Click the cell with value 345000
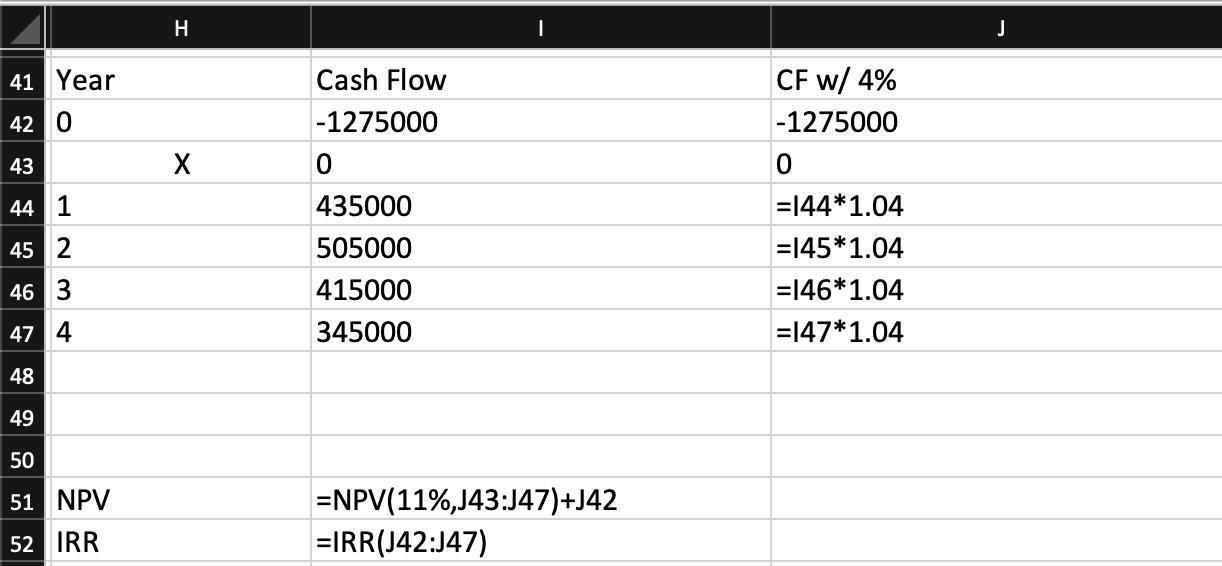This screenshot has height=566, width=1222. (x=541, y=332)
